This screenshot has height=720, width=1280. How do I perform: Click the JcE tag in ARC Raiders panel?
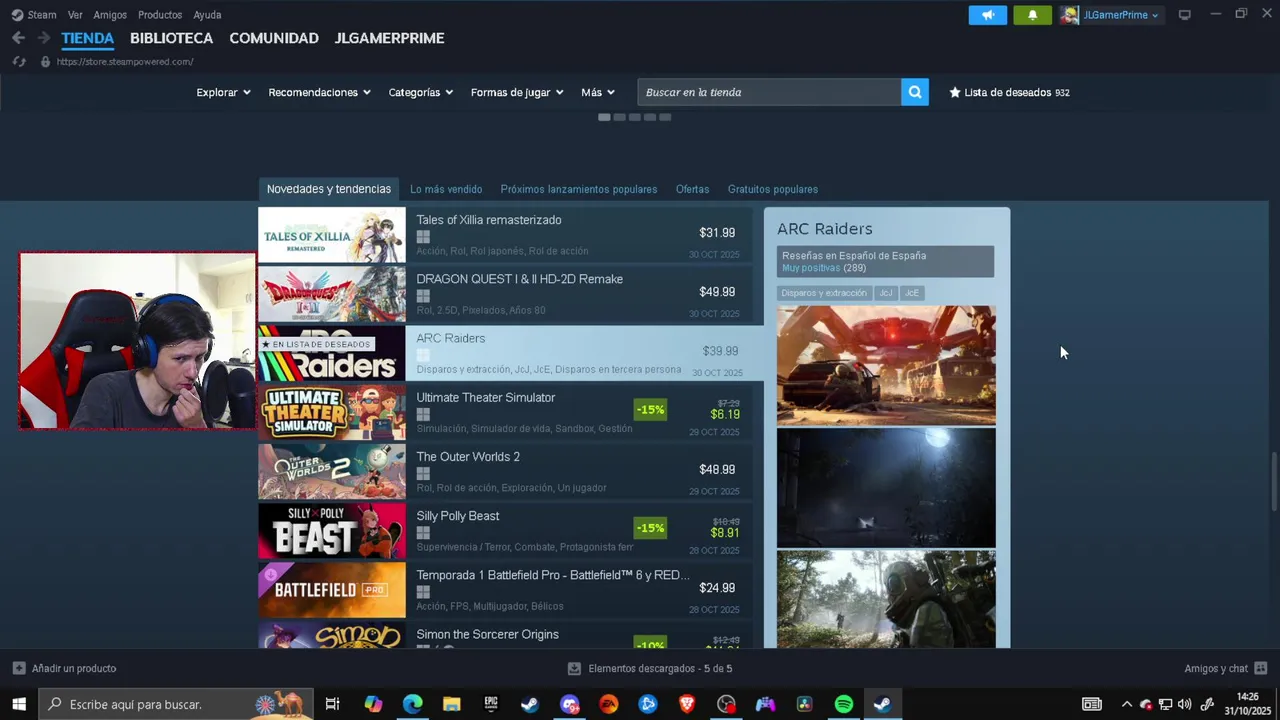[x=911, y=293]
